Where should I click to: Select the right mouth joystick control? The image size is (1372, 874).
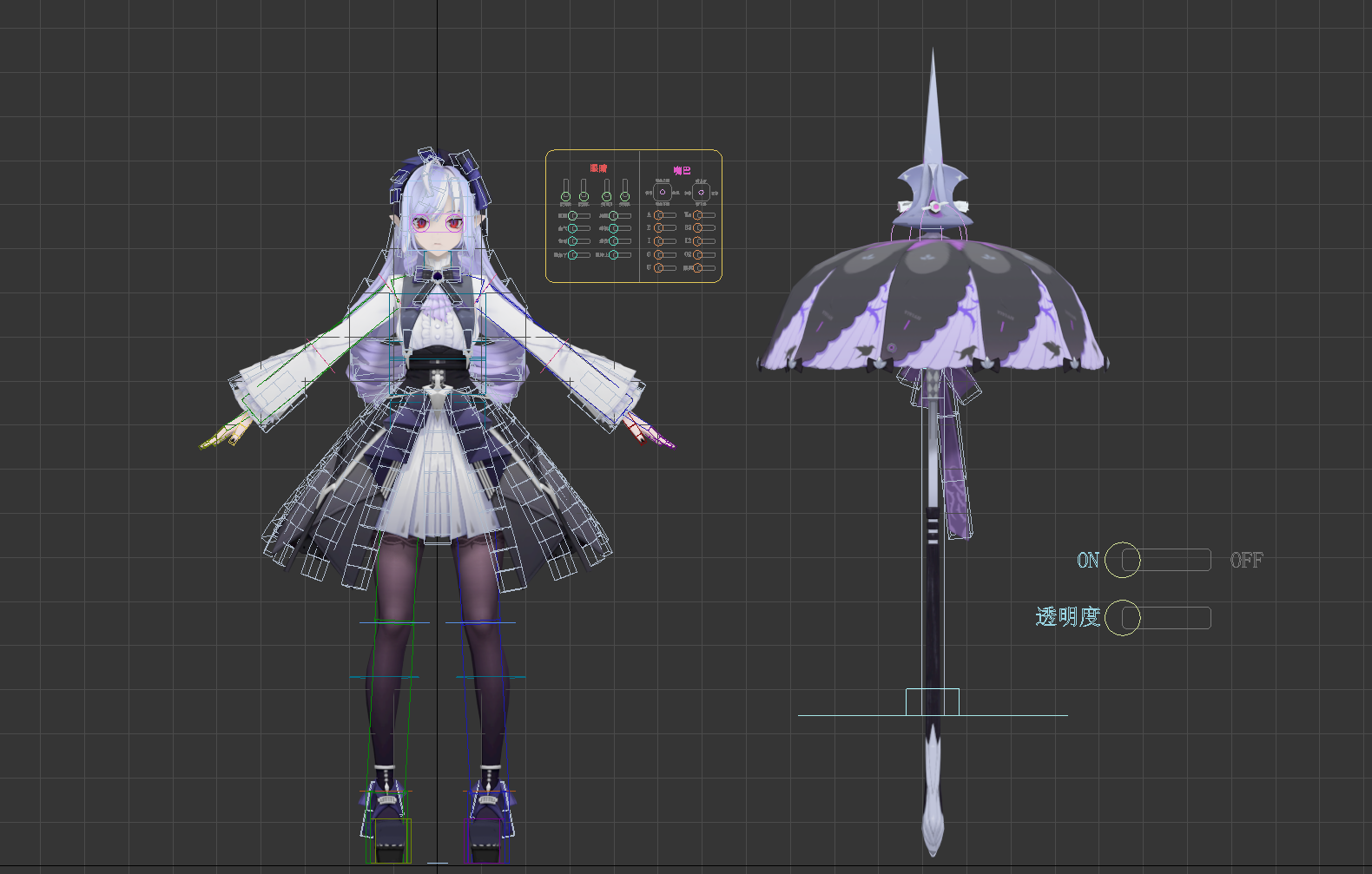(701, 192)
